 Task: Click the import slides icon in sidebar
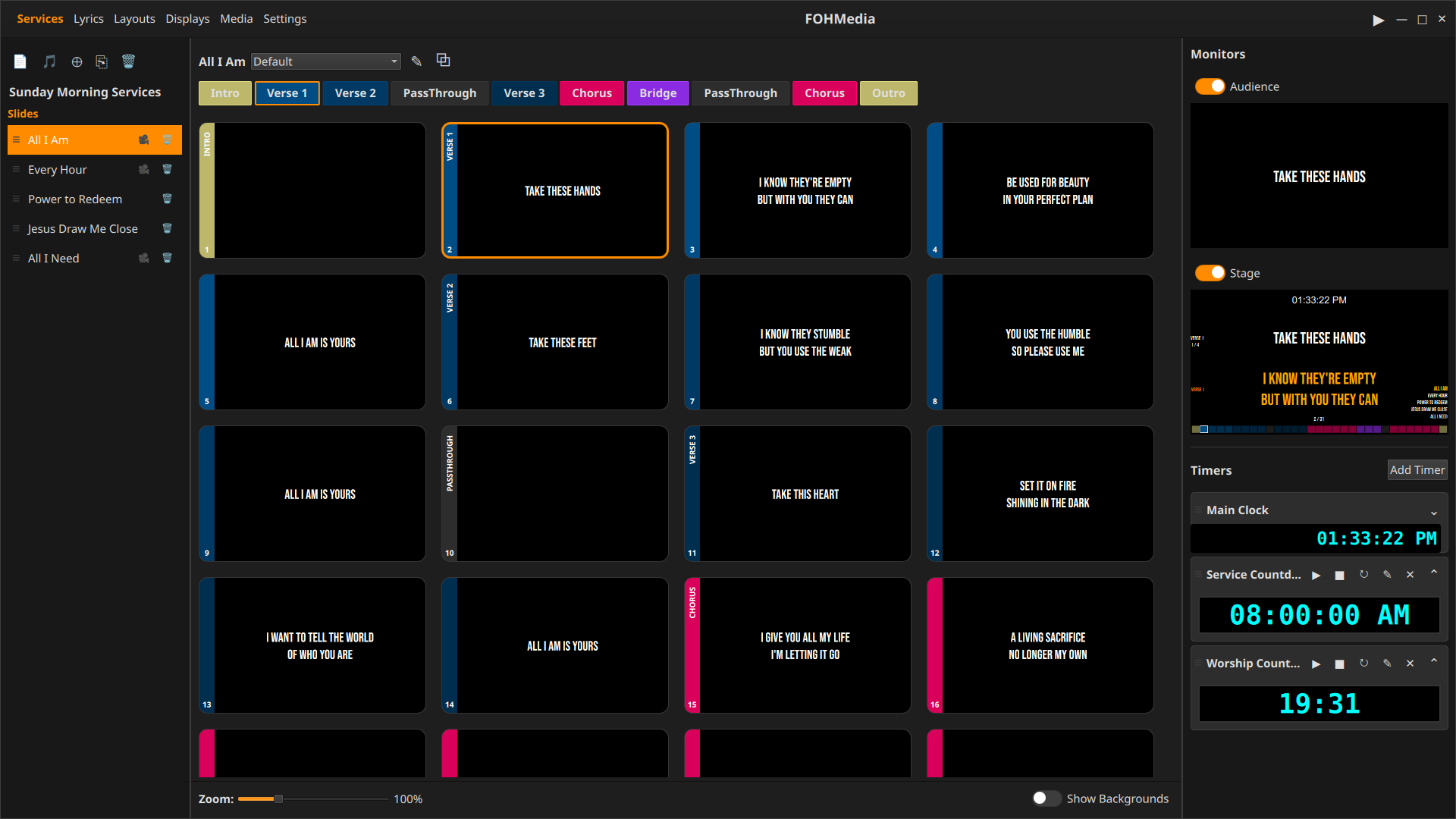click(x=102, y=61)
